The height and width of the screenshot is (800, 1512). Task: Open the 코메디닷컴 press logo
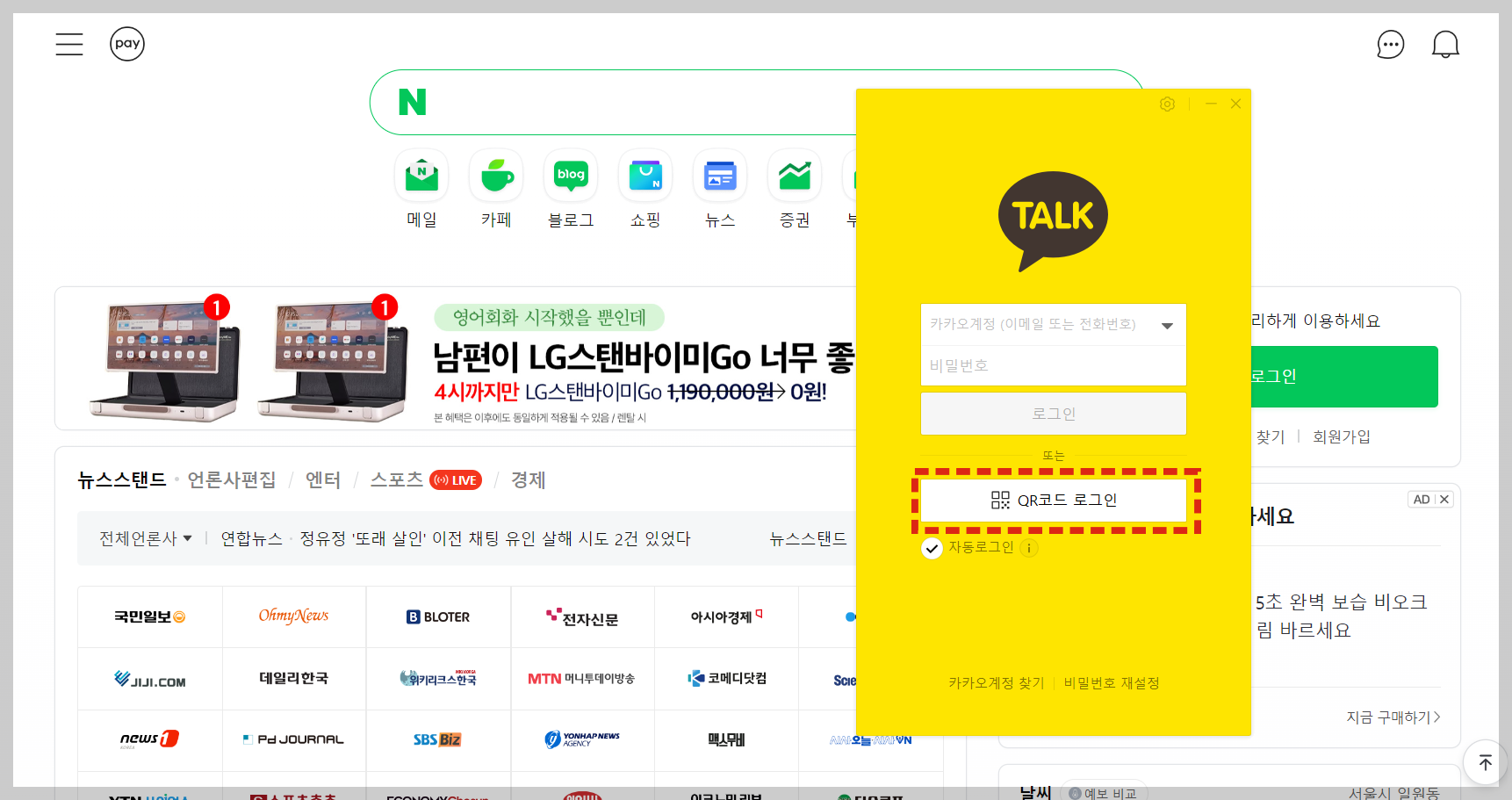[727, 679]
